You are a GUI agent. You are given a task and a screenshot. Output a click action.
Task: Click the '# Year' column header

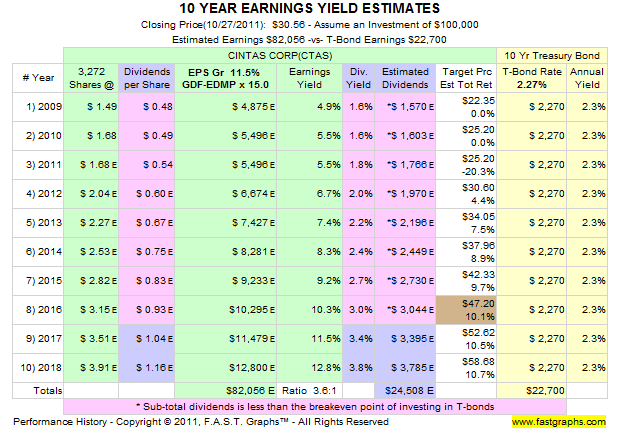[38, 78]
